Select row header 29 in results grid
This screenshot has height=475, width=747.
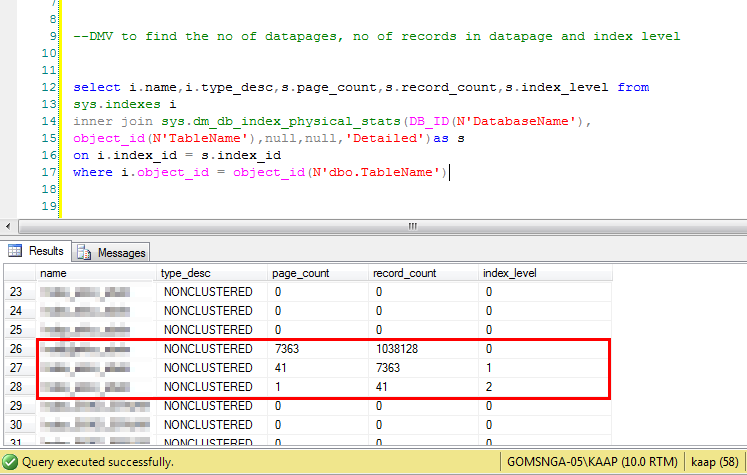[x=20, y=406]
